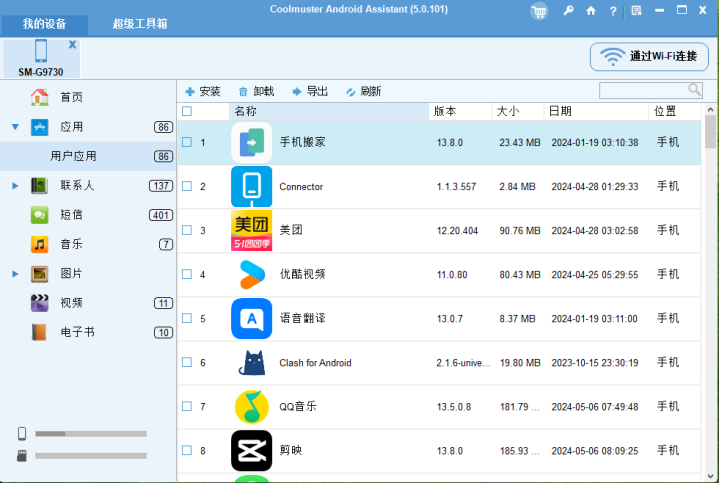
Task: Click 卸载 uninstall toolbar button
Action: pos(256,91)
